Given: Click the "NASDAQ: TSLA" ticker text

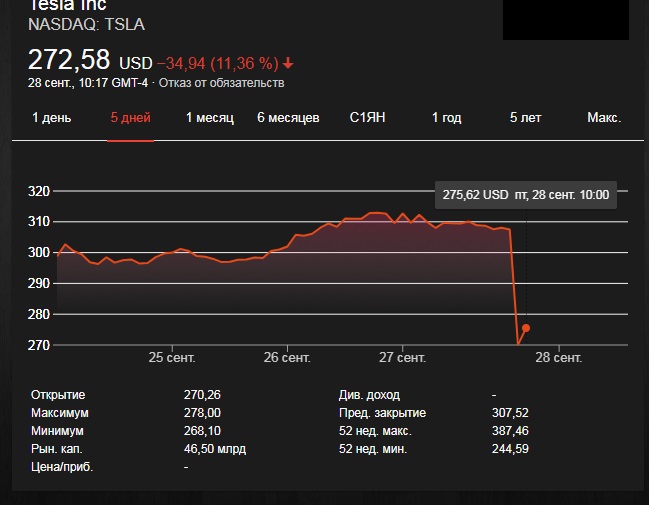Looking at the screenshot, I should click(x=87, y=24).
